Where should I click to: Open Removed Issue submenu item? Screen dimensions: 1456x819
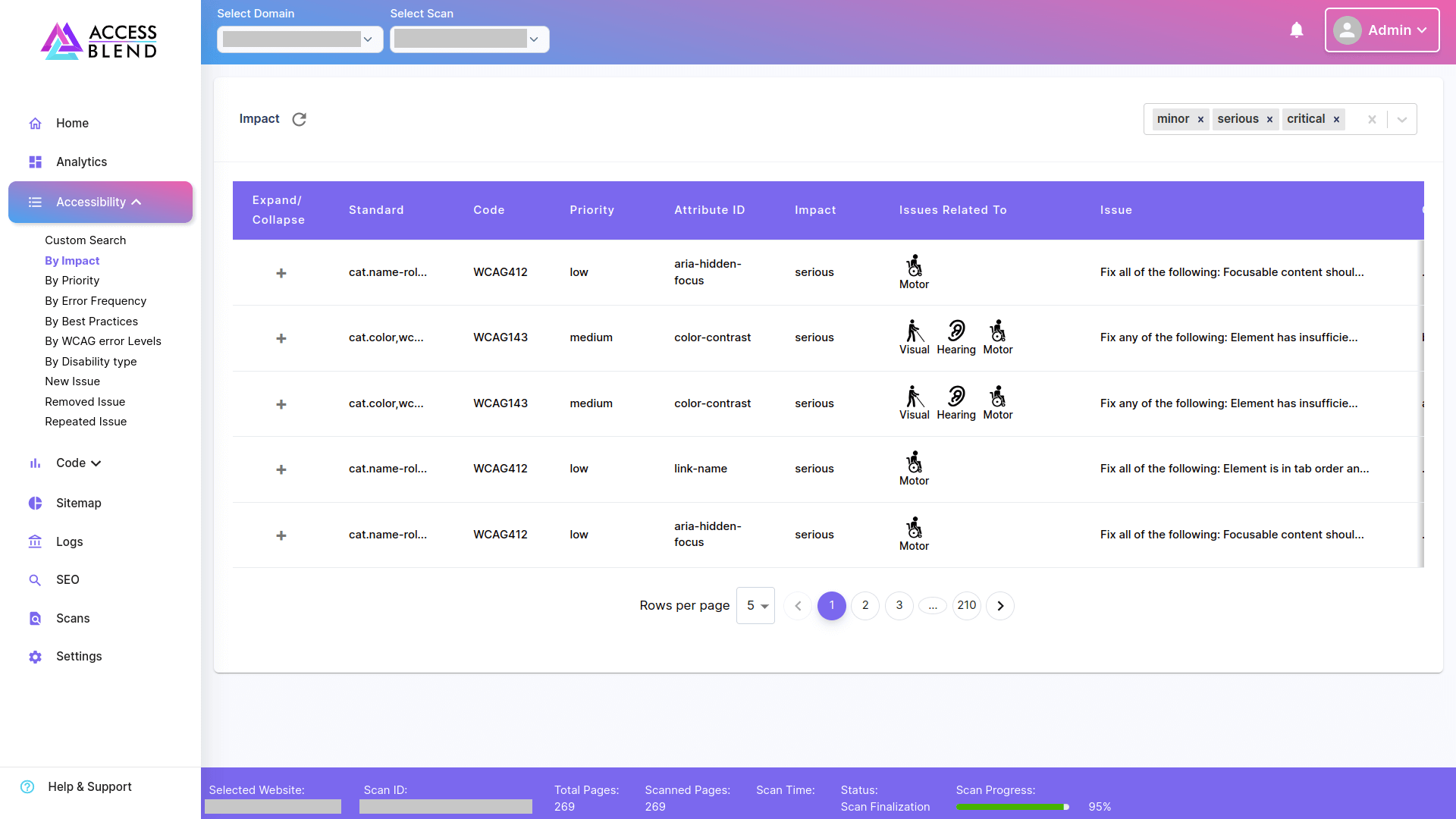85,402
